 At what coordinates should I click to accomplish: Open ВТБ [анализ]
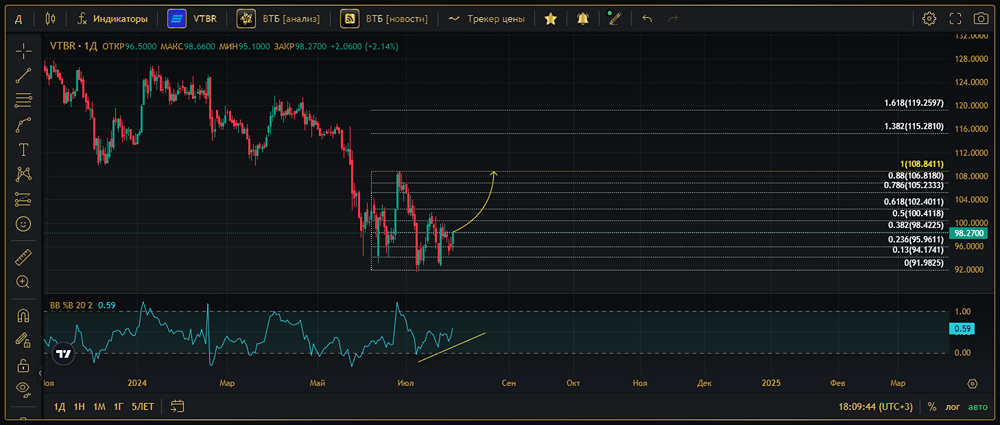coord(278,19)
